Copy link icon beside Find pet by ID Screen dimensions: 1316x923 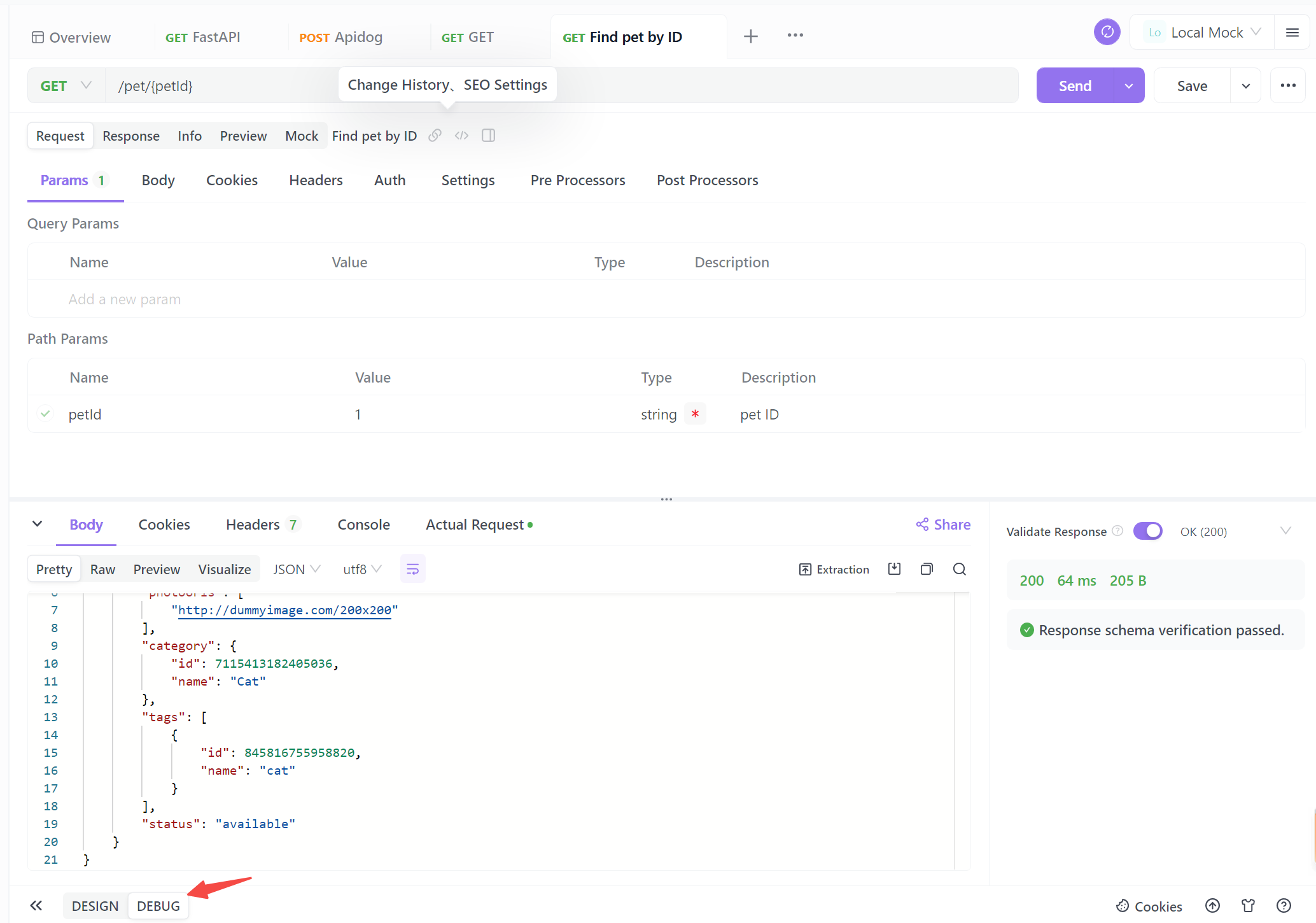(435, 136)
